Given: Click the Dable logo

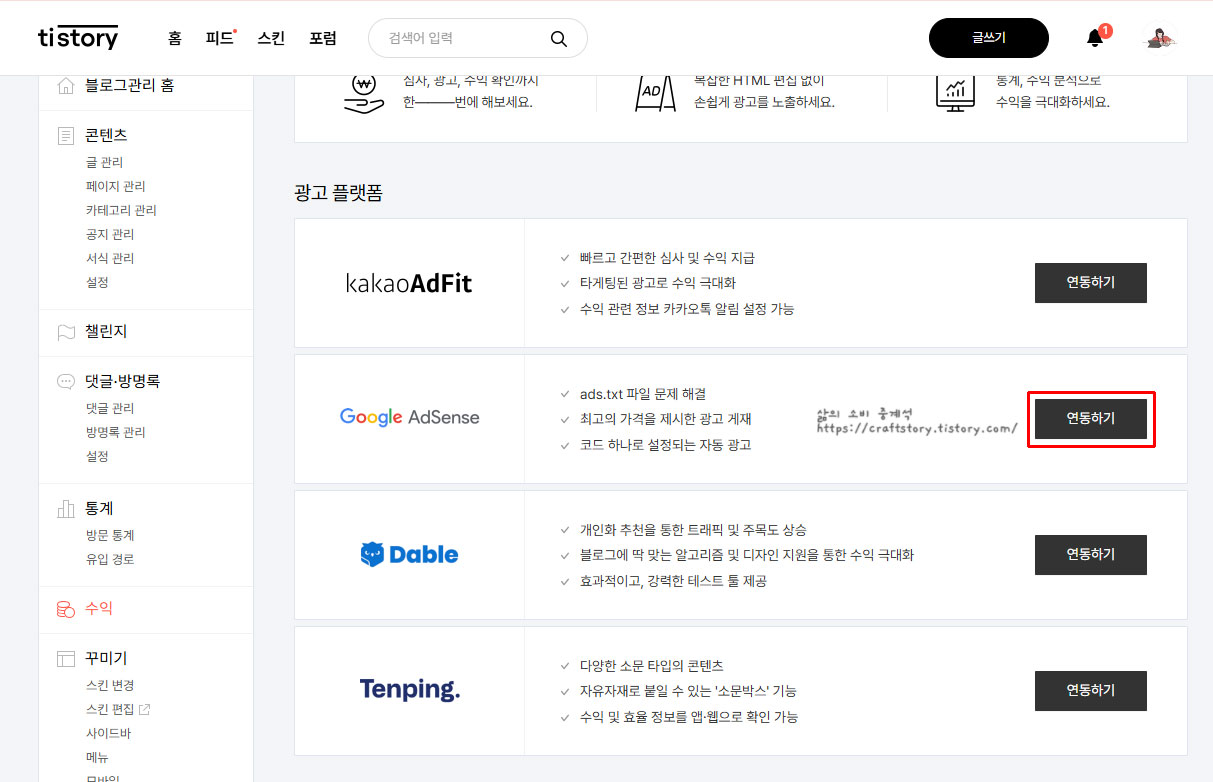Looking at the screenshot, I should tap(409, 554).
